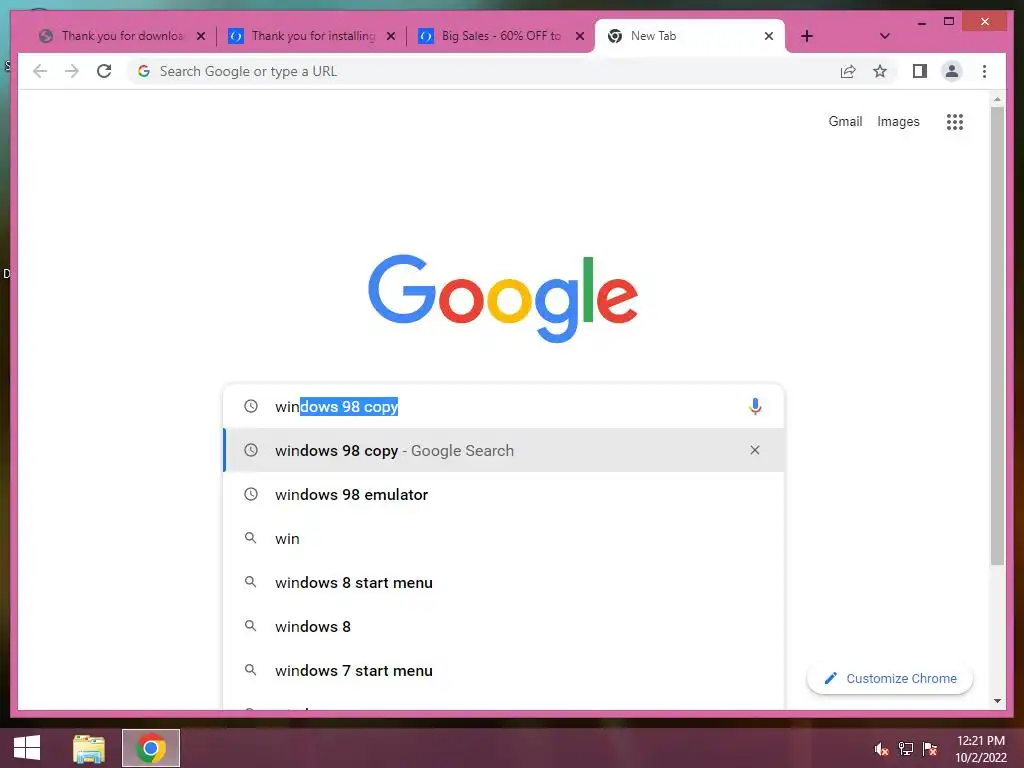
Task: Remove 'windows 98 copy' suggestion
Action: click(x=755, y=450)
